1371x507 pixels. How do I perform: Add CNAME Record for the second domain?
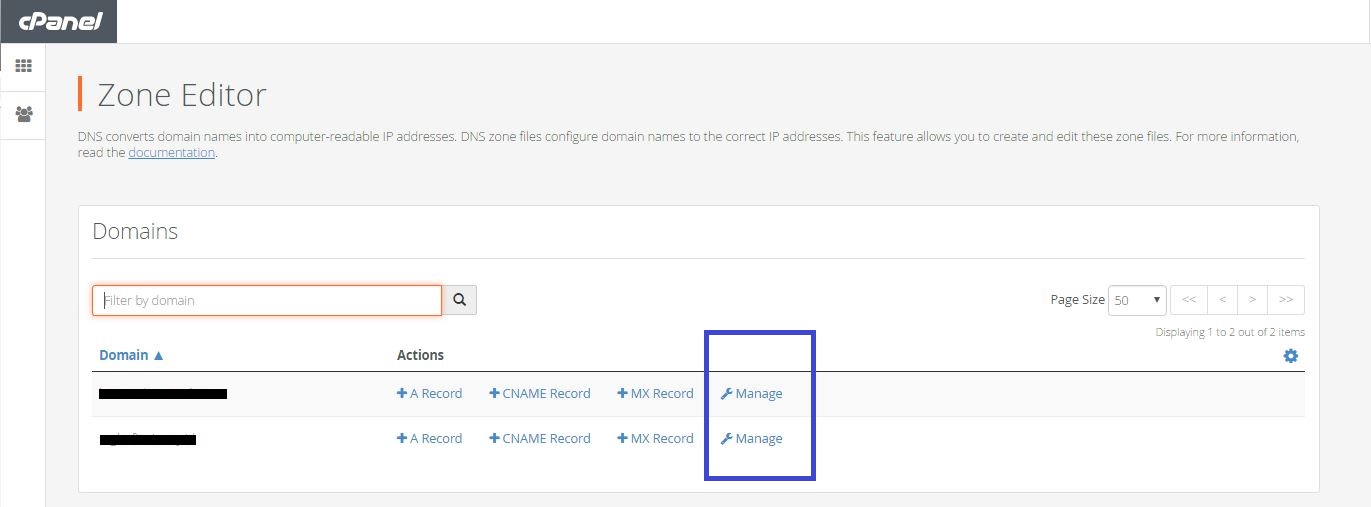pyautogui.click(x=540, y=439)
